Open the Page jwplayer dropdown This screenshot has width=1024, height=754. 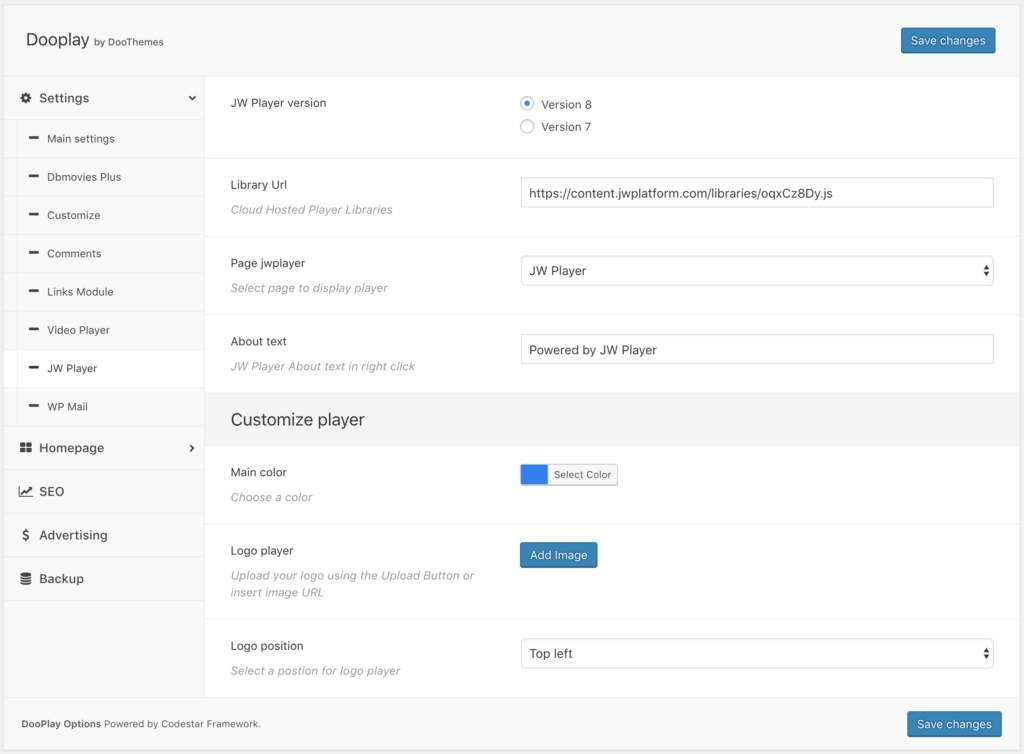tap(756, 270)
